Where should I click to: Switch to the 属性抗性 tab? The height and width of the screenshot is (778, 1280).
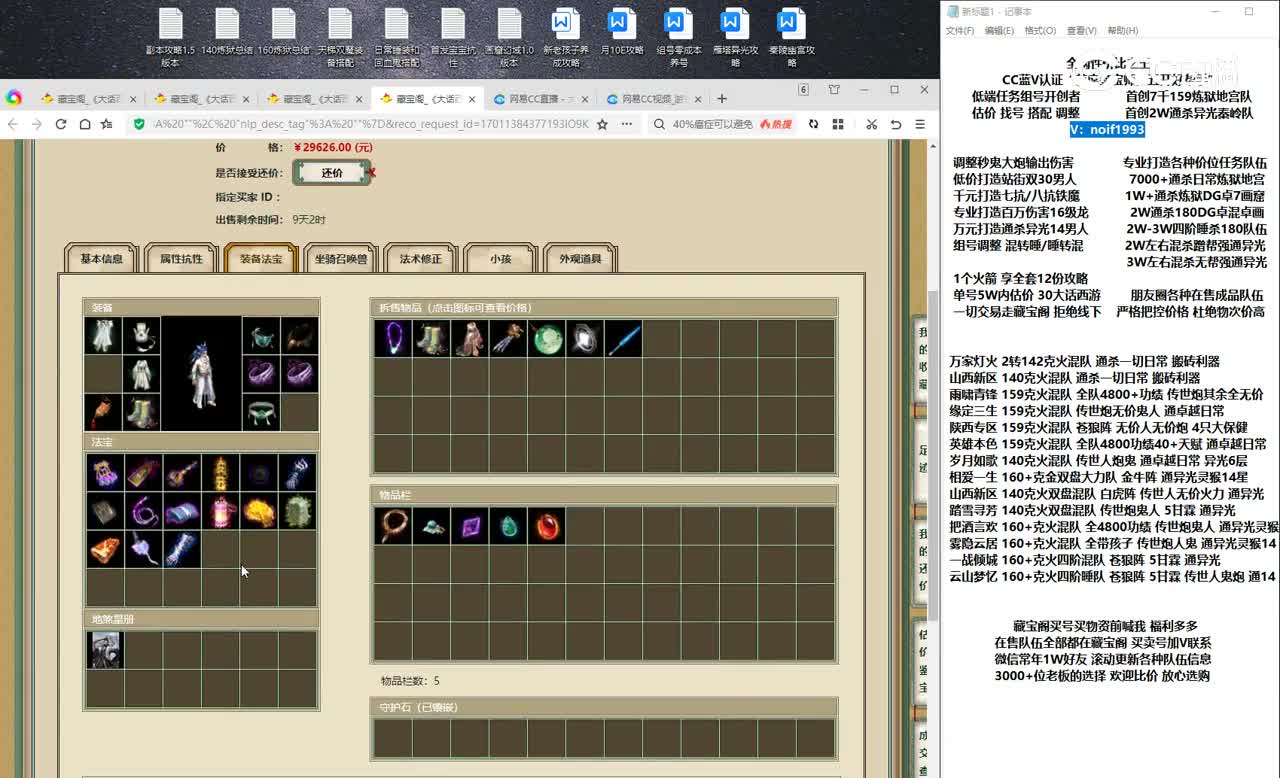(181, 259)
